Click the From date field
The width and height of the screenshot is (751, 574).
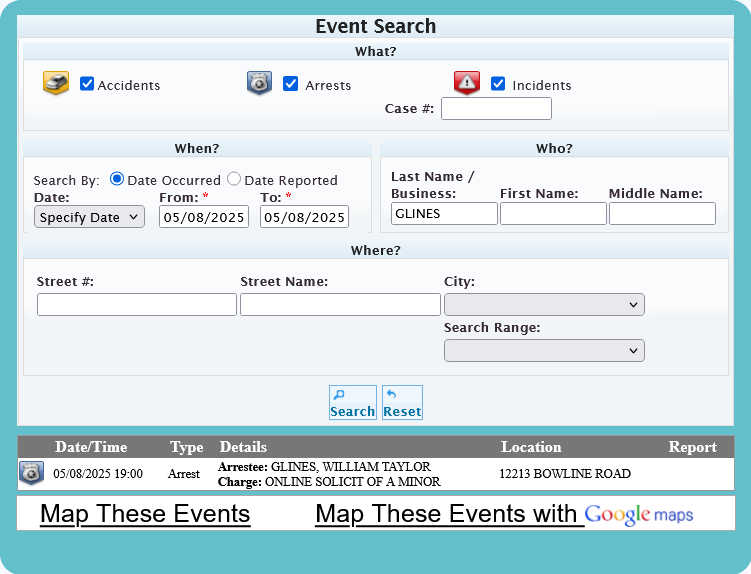point(204,217)
